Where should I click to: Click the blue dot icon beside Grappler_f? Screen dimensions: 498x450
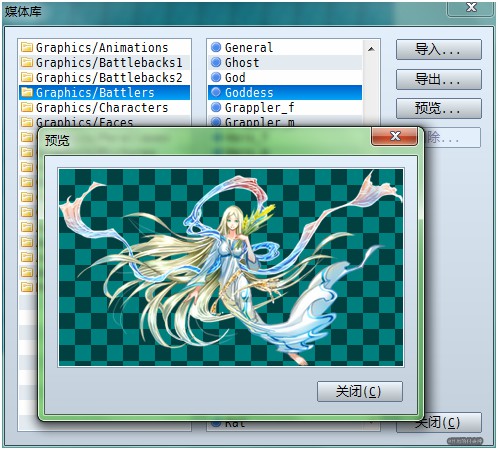(216, 107)
